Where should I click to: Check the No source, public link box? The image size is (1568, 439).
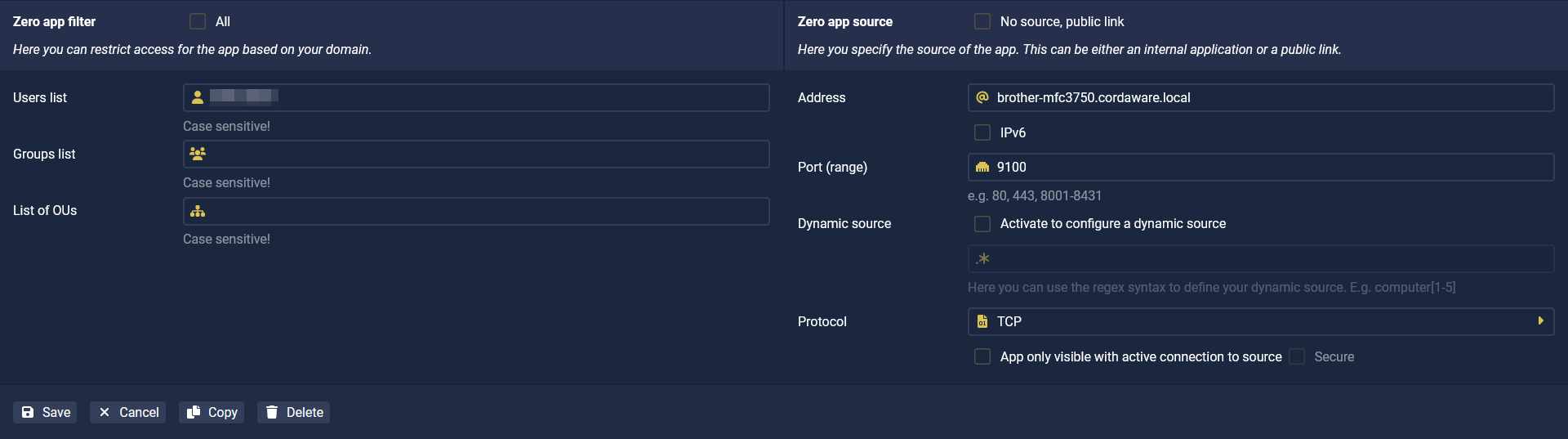pos(982,21)
